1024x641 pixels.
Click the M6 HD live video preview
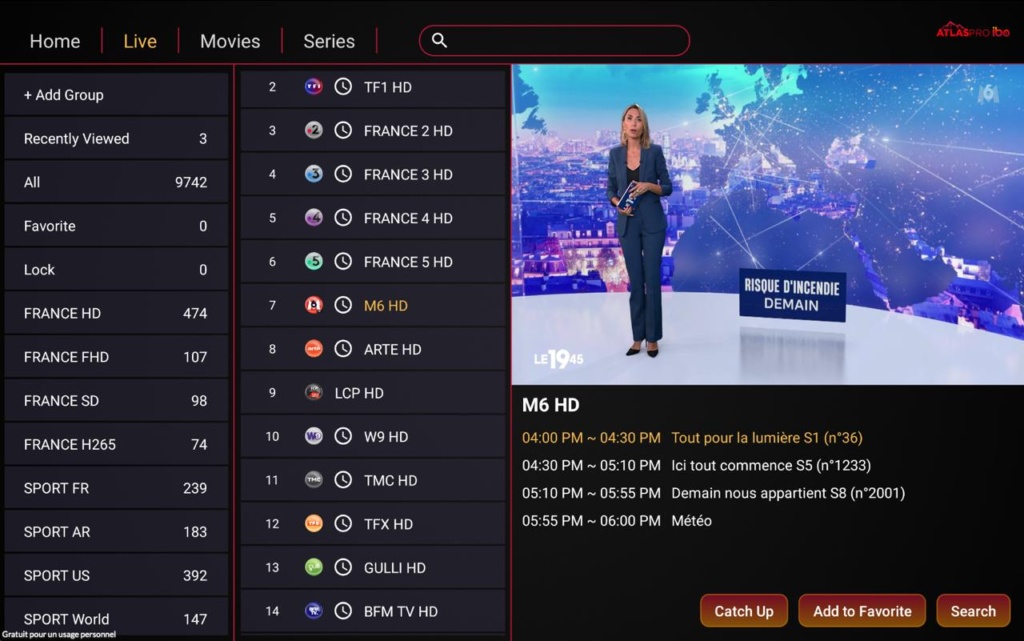coord(767,225)
